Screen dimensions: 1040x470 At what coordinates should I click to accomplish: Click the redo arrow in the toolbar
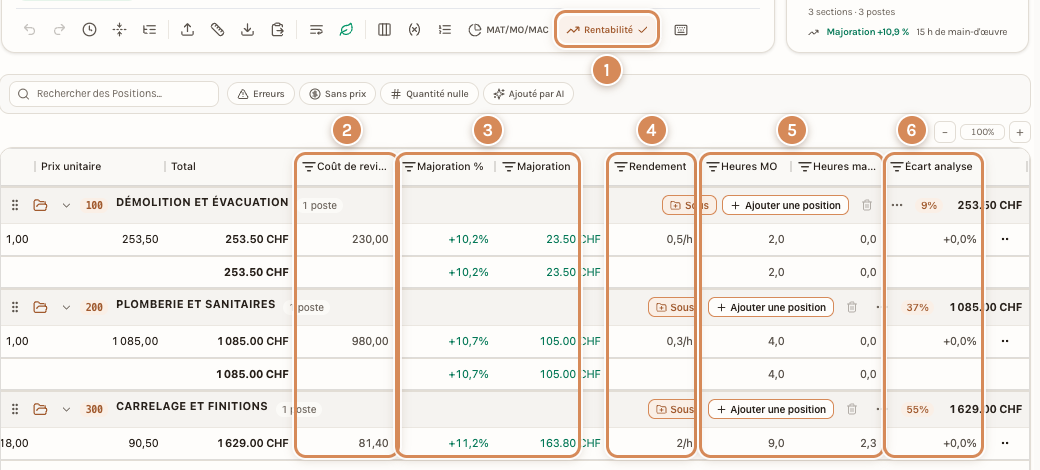click(60, 30)
